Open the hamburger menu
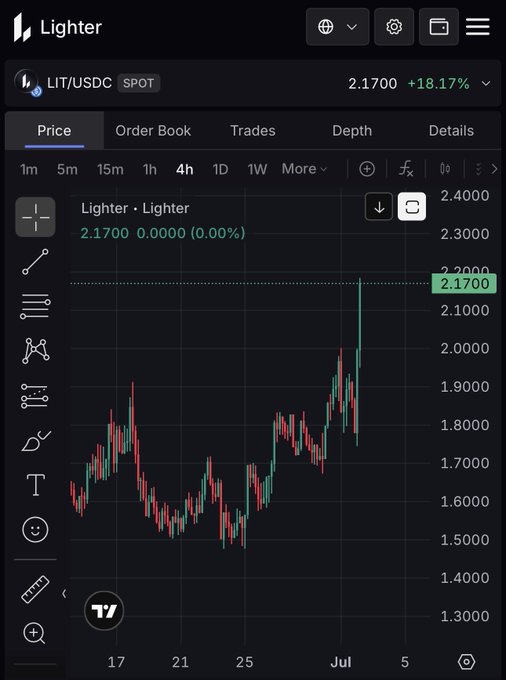This screenshot has width=506, height=680. [x=478, y=27]
